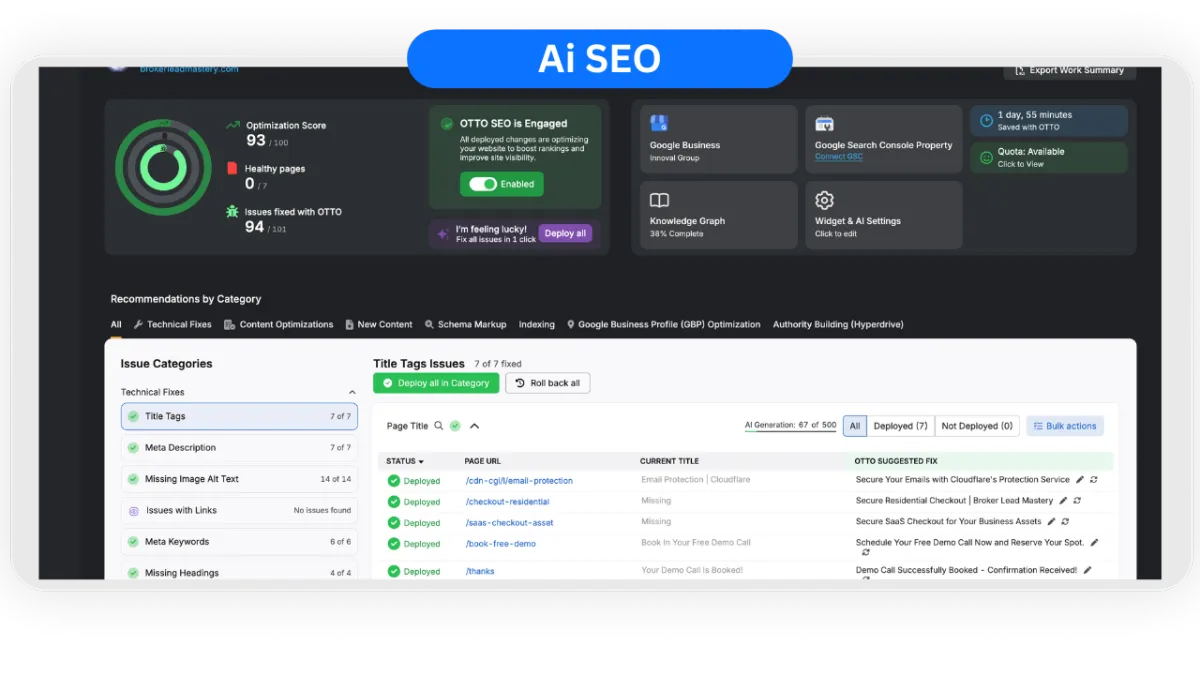Click the Page Title search icon

point(438,426)
